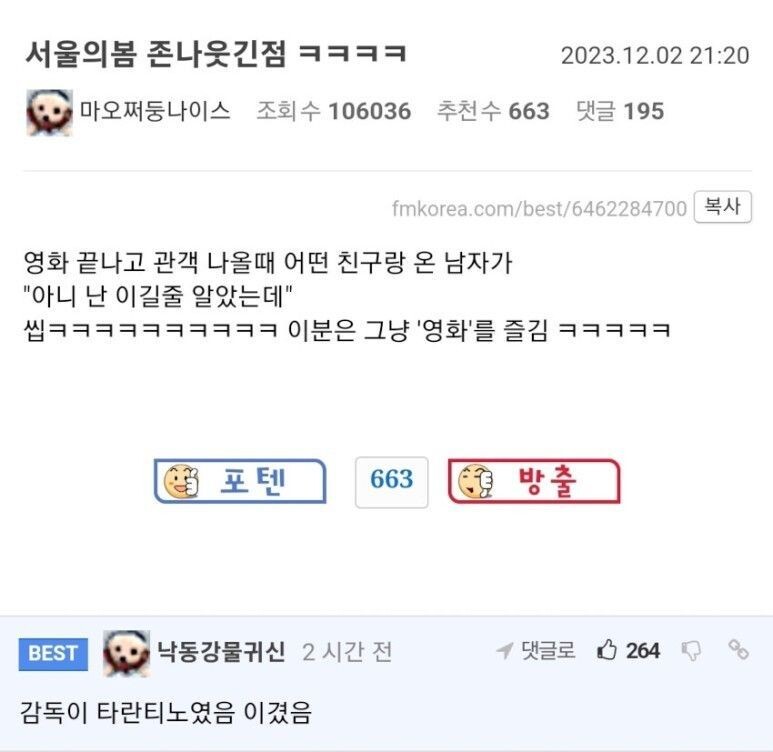Click the 방출 downvote button
The width and height of the screenshot is (773, 752).
click(534, 481)
